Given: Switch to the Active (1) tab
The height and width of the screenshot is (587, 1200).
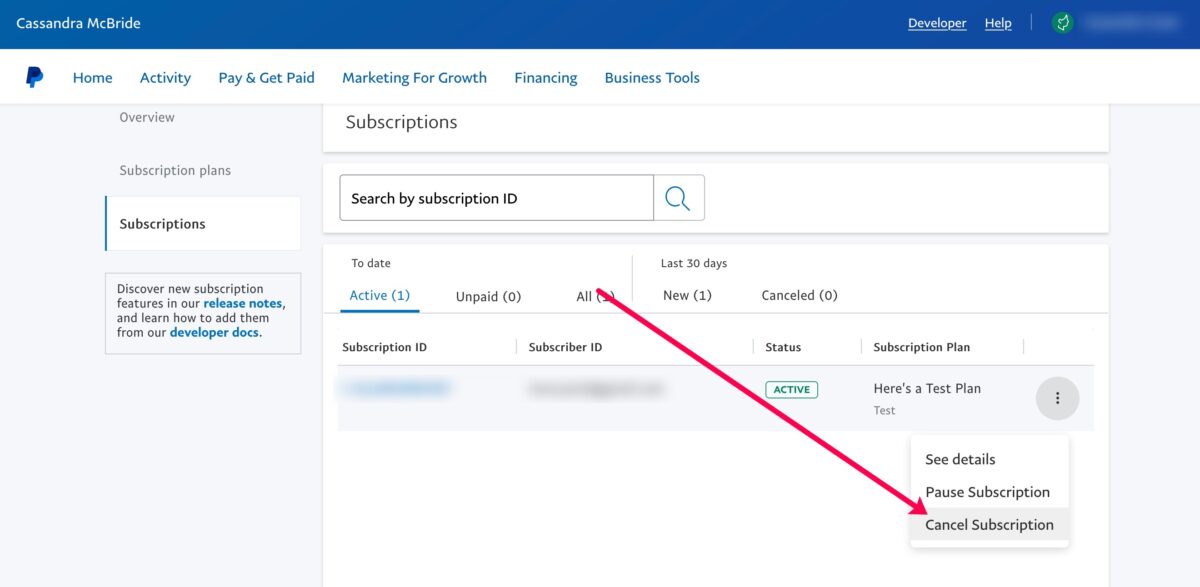Looking at the screenshot, I should 380,295.
